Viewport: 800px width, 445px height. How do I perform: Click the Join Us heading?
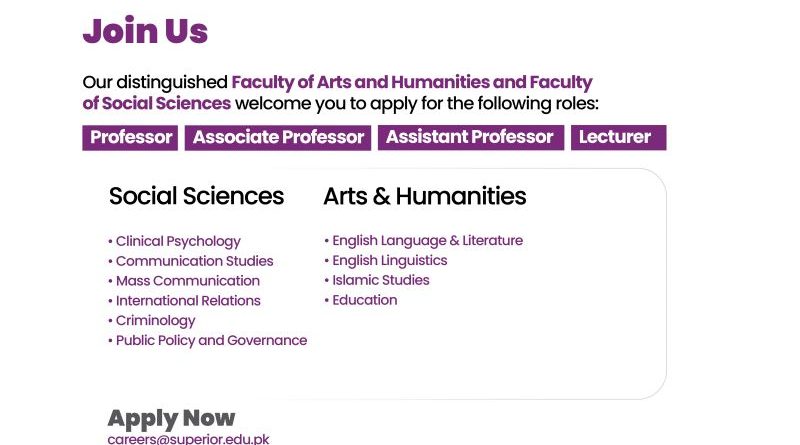click(x=145, y=32)
